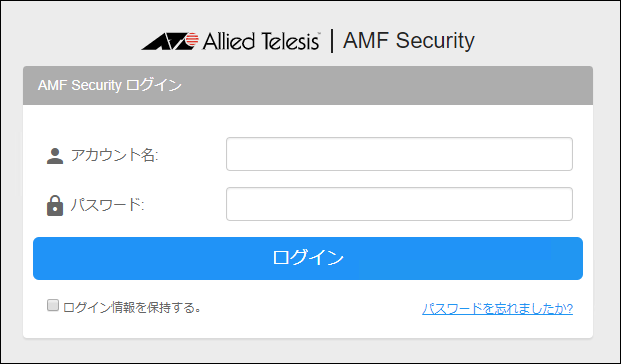Click the padlock icon beside パスワード
Viewport: 621px width, 364px height.
55,205
